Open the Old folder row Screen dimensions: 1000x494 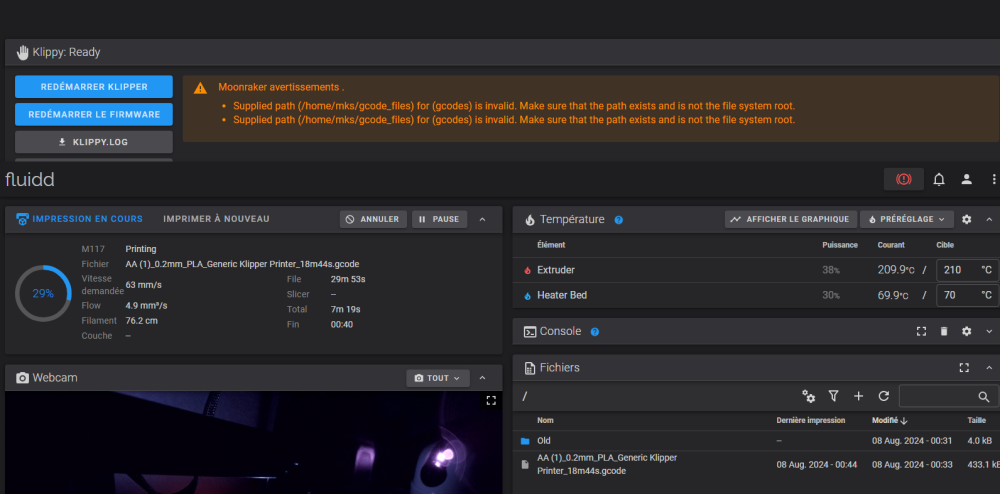[756, 441]
